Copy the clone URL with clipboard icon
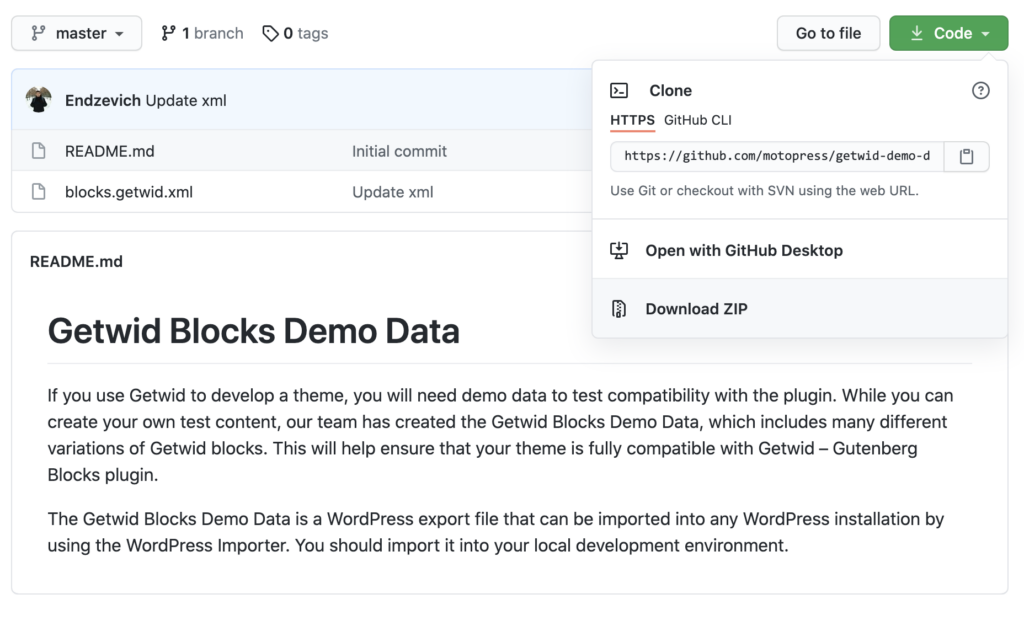 [x=967, y=156]
